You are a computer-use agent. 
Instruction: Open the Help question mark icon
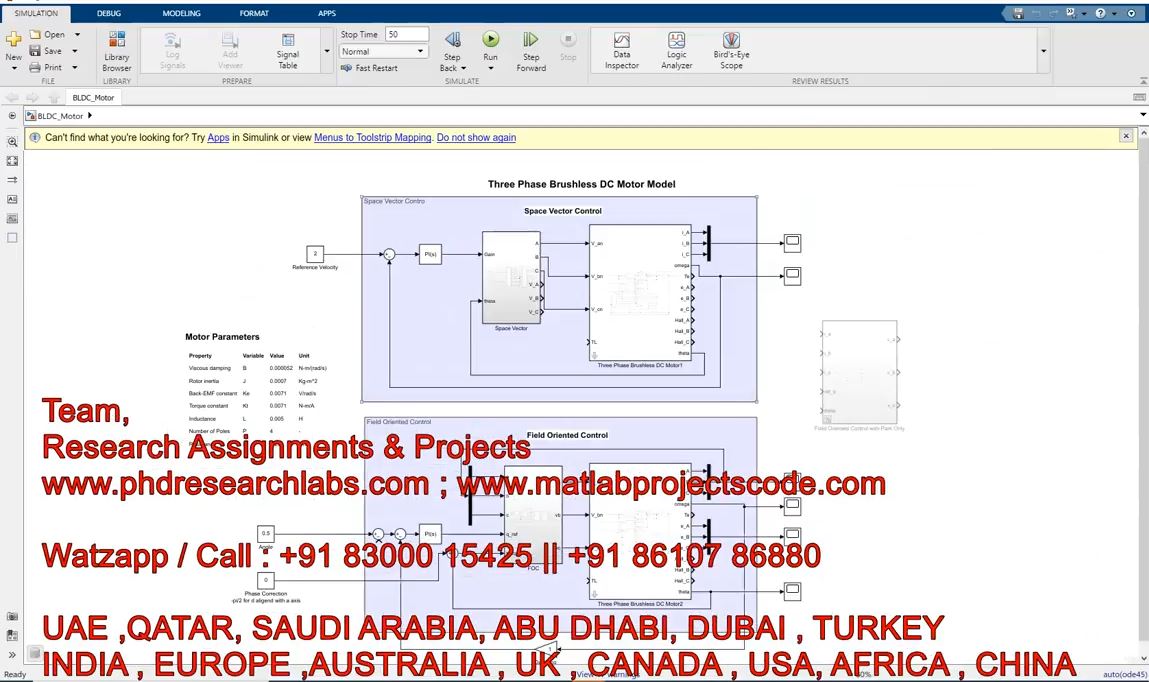1101,13
